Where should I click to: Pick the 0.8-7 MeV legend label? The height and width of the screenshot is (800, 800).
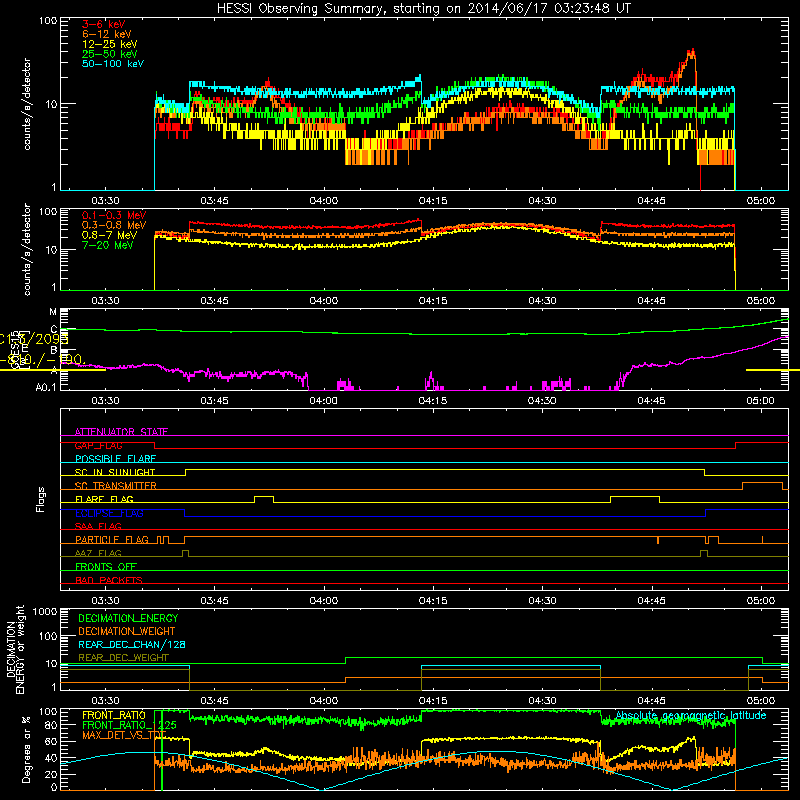pyautogui.click(x=109, y=235)
